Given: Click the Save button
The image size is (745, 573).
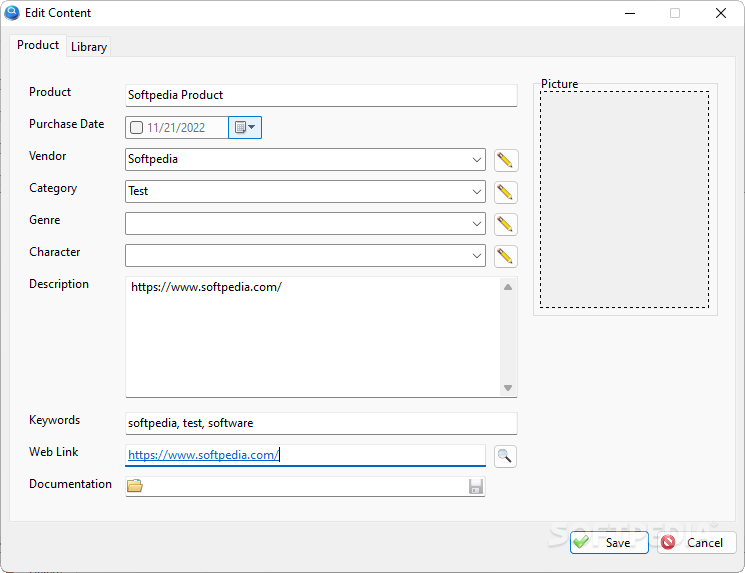Looking at the screenshot, I should click(x=609, y=542).
